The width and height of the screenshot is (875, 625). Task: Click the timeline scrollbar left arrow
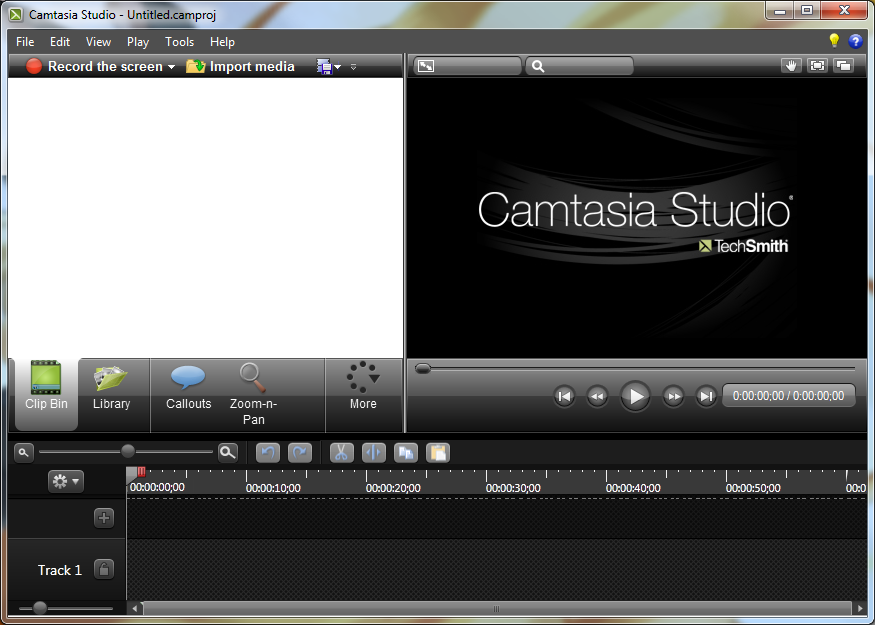(134, 608)
